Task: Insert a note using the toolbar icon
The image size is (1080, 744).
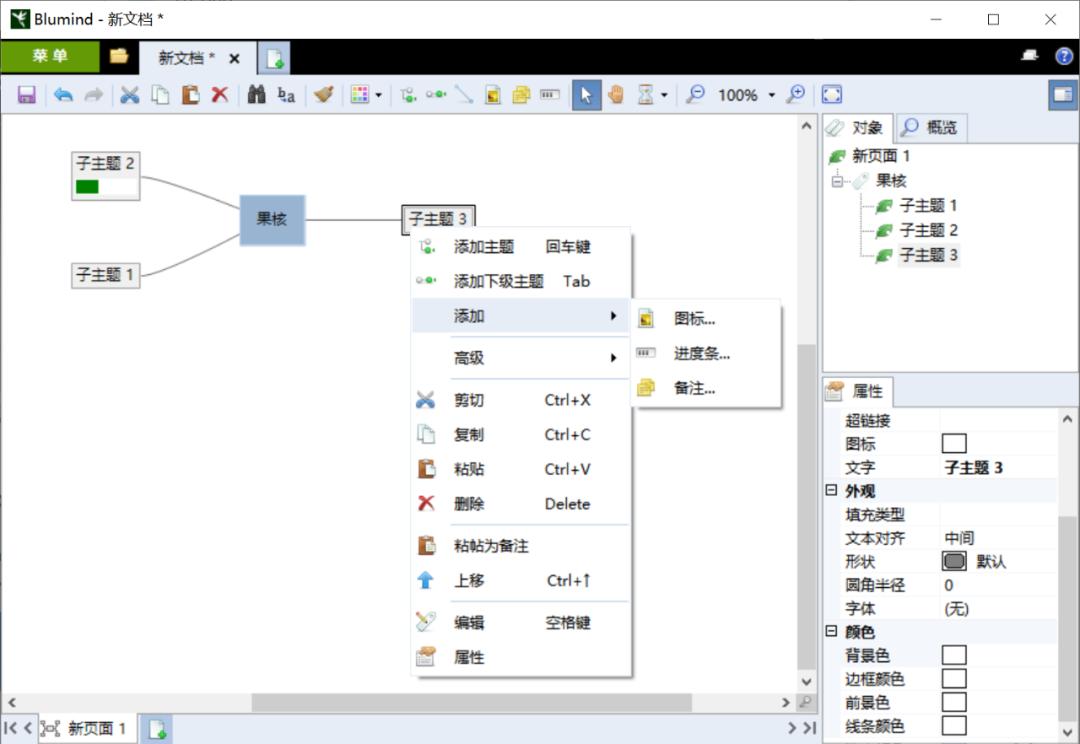Action: [521, 94]
